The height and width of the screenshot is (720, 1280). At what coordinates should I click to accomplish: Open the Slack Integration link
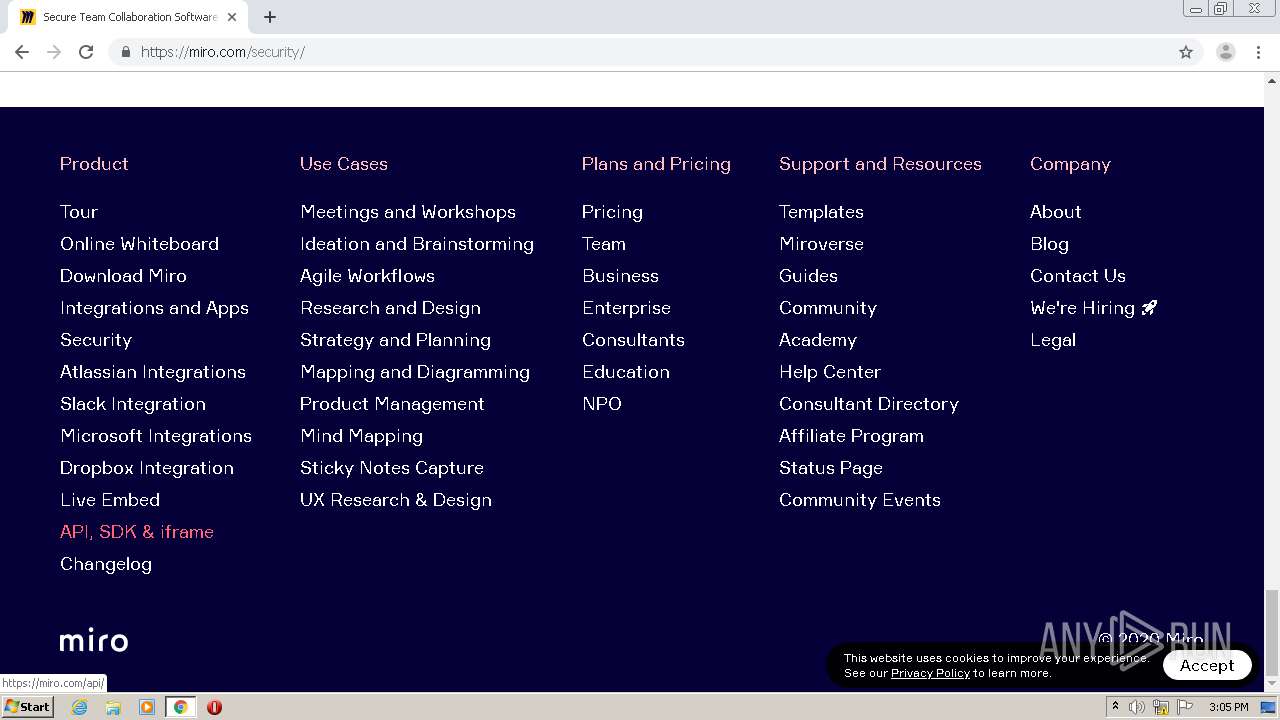pyautogui.click(x=133, y=404)
